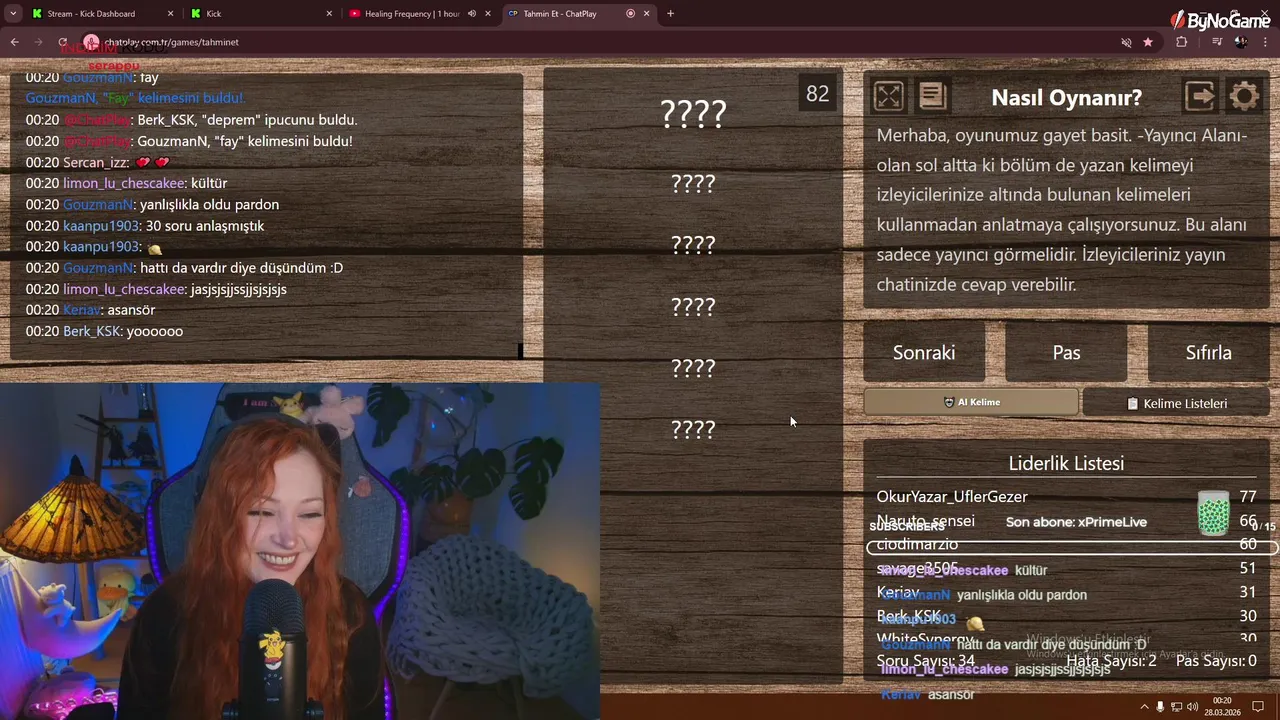This screenshot has height=720, width=1280.
Task: Bookmark this page with the star
Action: click(x=1148, y=42)
